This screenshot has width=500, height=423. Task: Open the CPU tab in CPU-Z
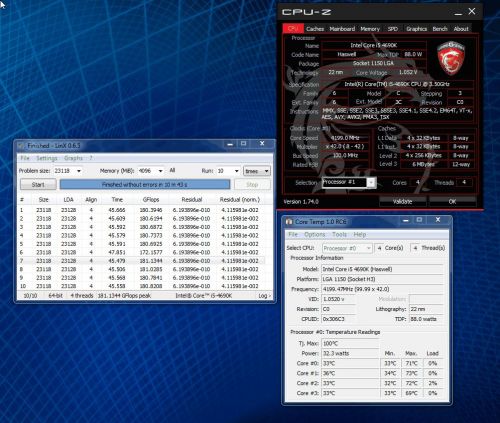[293, 29]
